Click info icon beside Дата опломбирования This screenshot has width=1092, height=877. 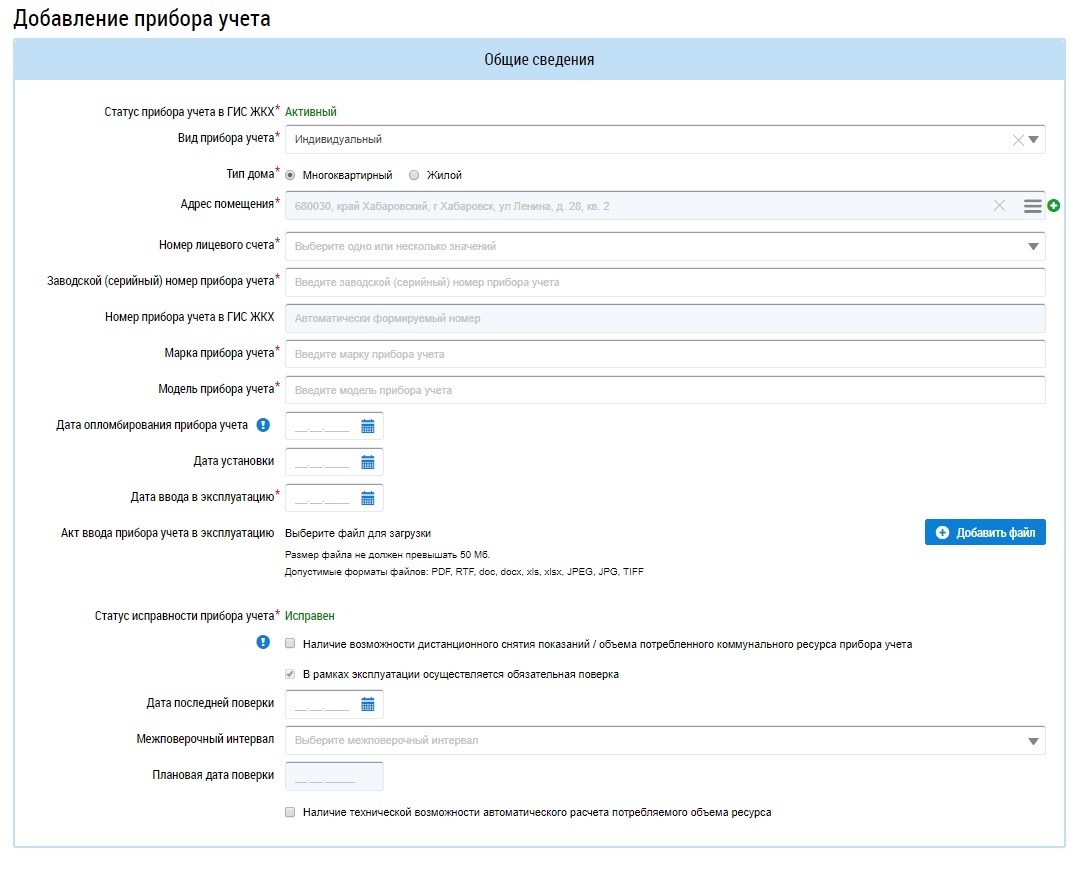click(x=263, y=425)
